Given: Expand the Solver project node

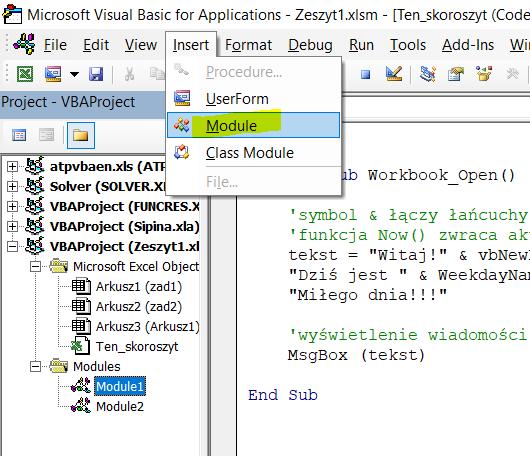Looking at the screenshot, I should tap(12, 186).
